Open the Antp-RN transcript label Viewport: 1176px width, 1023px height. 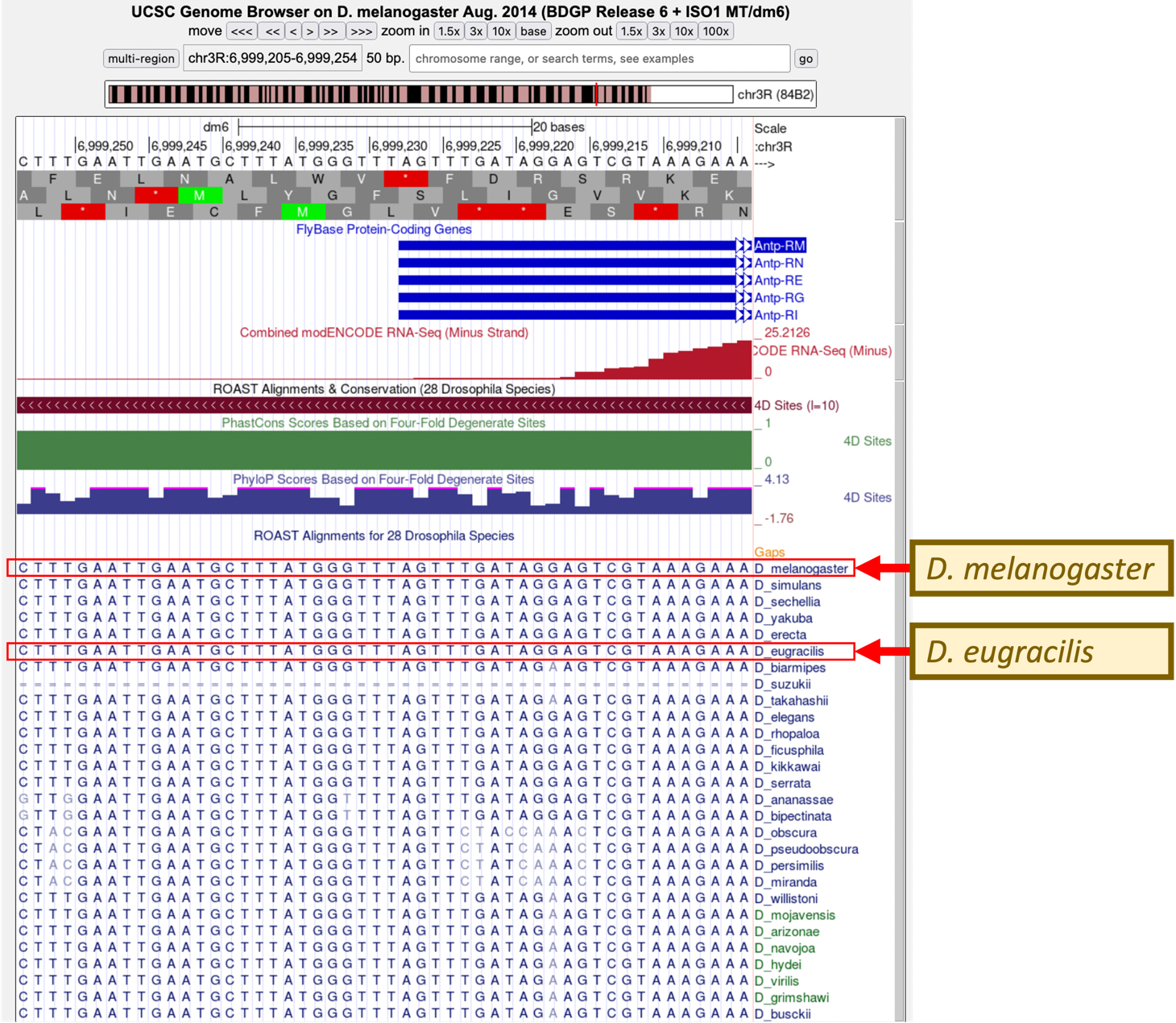click(x=779, y=263)
